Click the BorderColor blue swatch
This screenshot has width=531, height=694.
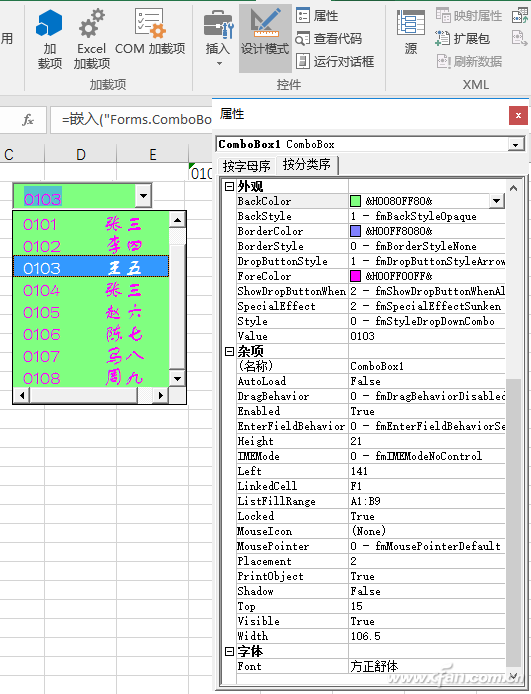click(x=355, y=231)
